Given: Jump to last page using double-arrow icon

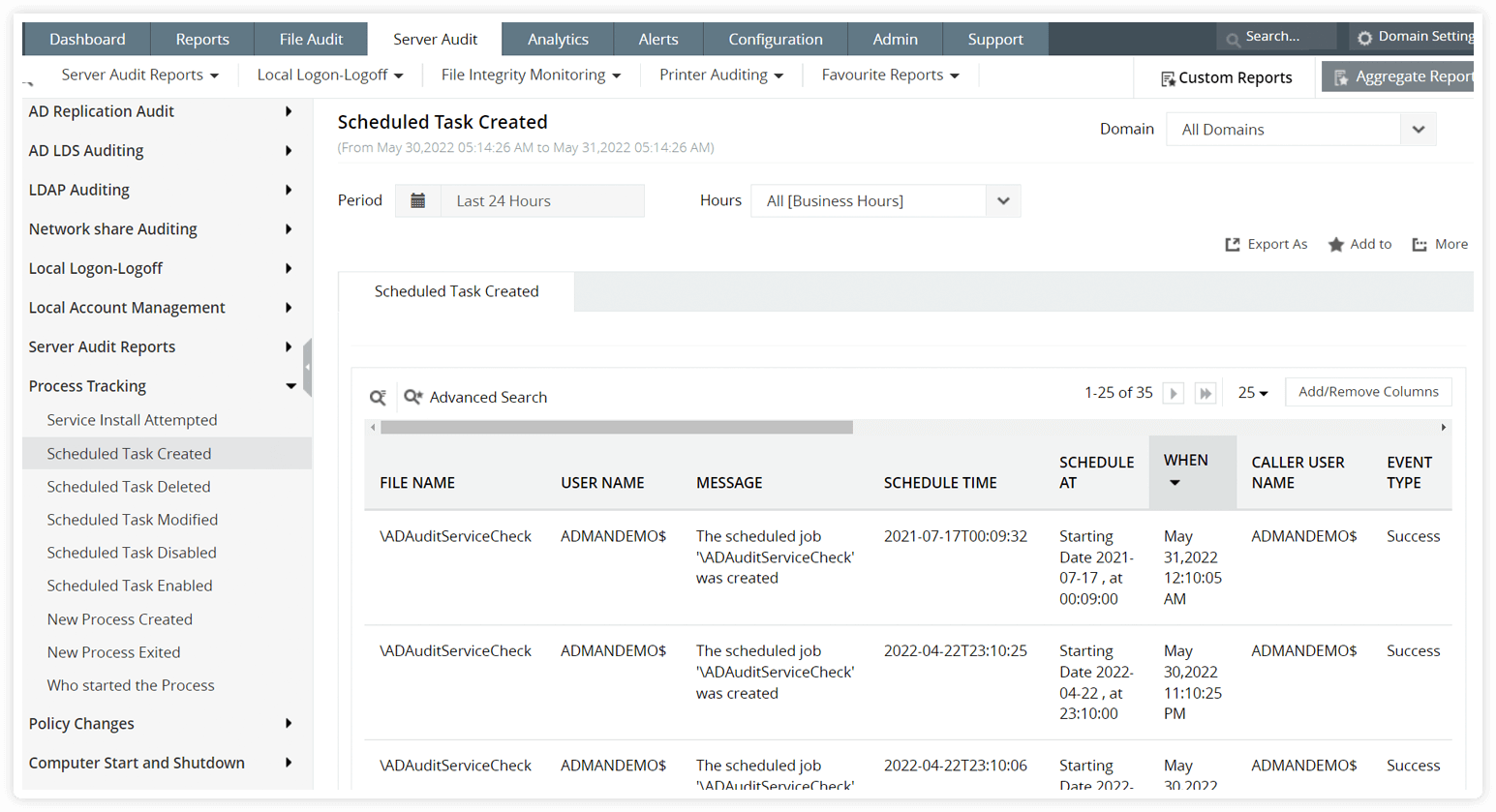Looking at the screenshot, I should coord(1206,392).
